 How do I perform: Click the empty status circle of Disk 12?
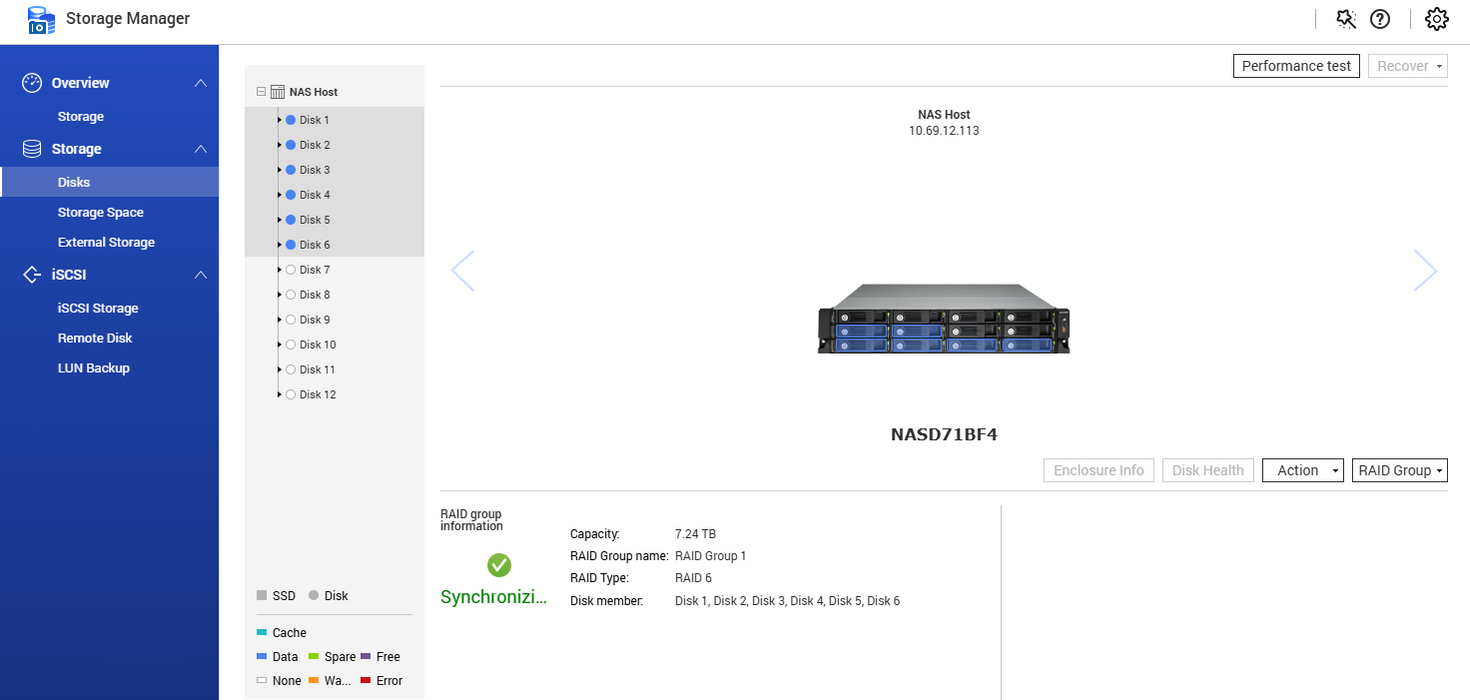(290, 395)
